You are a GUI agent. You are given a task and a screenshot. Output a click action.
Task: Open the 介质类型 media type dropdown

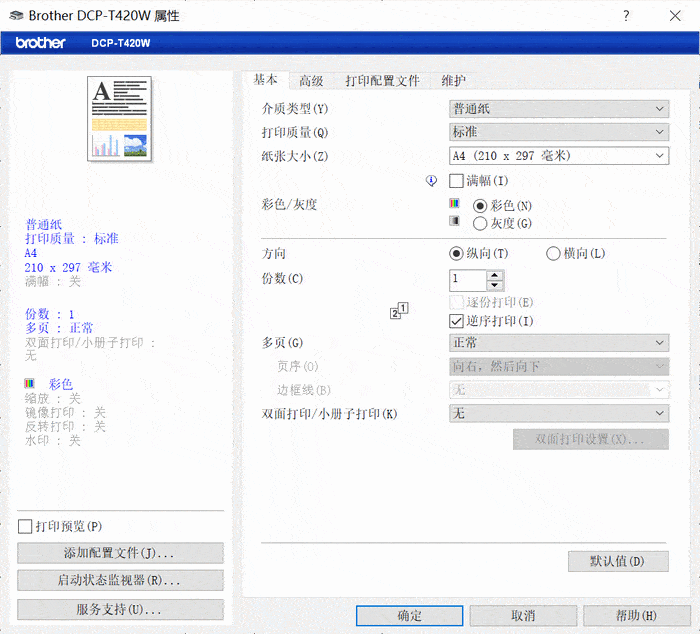[x=558, y=109]
